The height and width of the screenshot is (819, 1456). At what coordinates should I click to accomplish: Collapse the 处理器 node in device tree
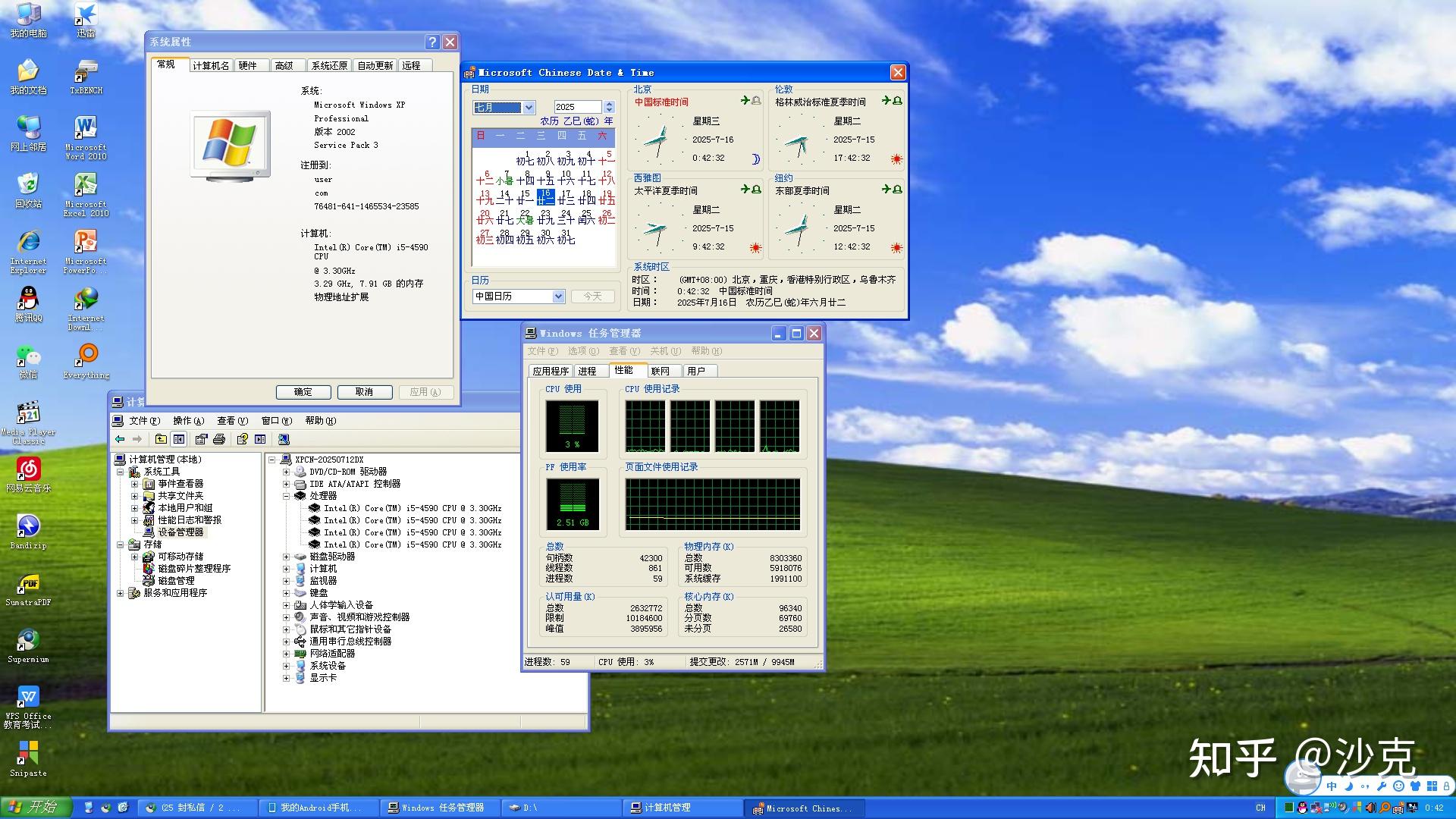(287, 496)
